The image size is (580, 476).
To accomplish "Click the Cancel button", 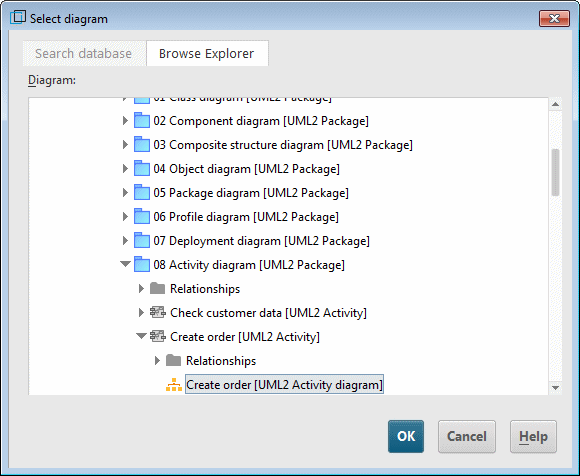I will click(467, 436).
